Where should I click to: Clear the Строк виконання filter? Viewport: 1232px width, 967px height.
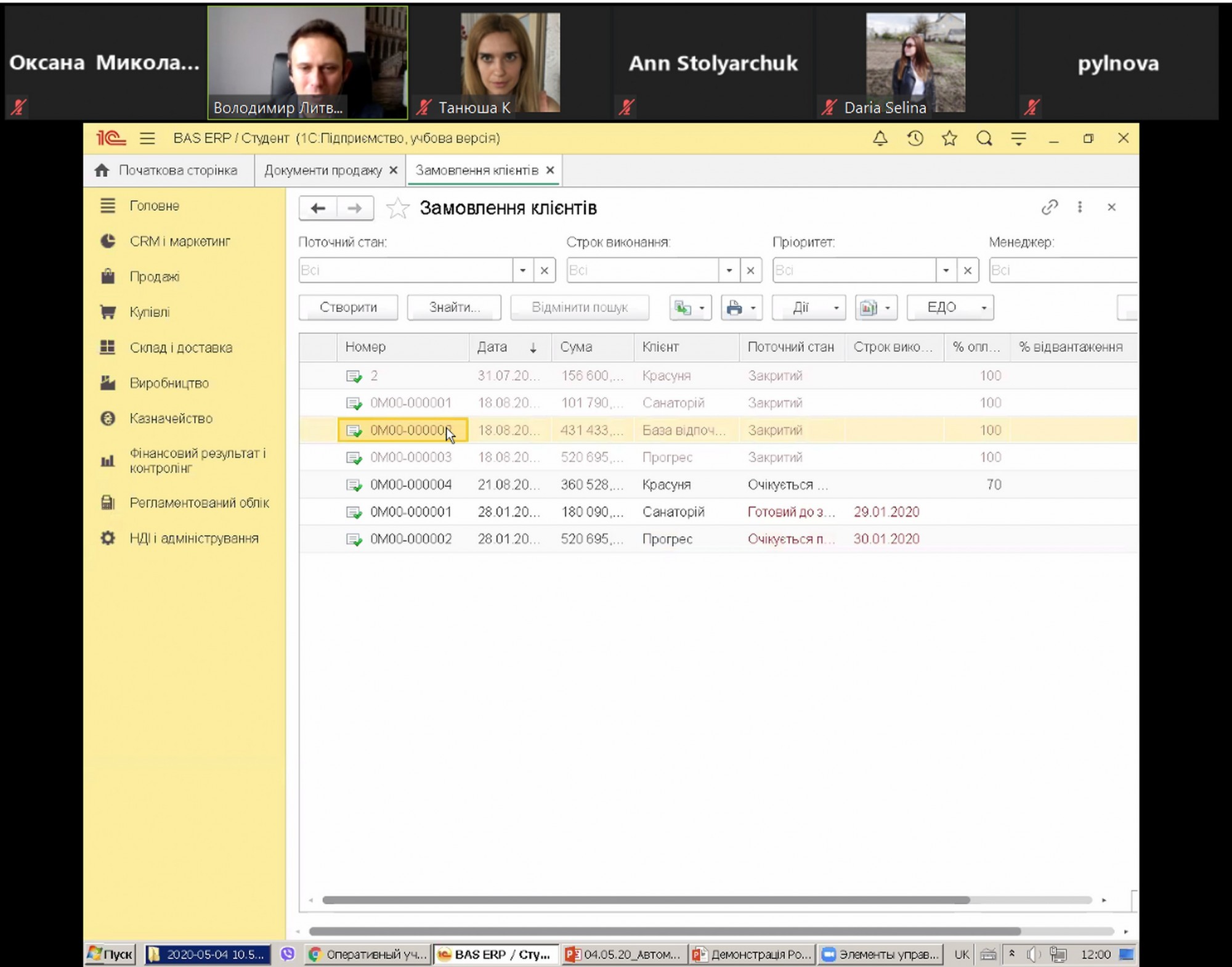point(751,270)
